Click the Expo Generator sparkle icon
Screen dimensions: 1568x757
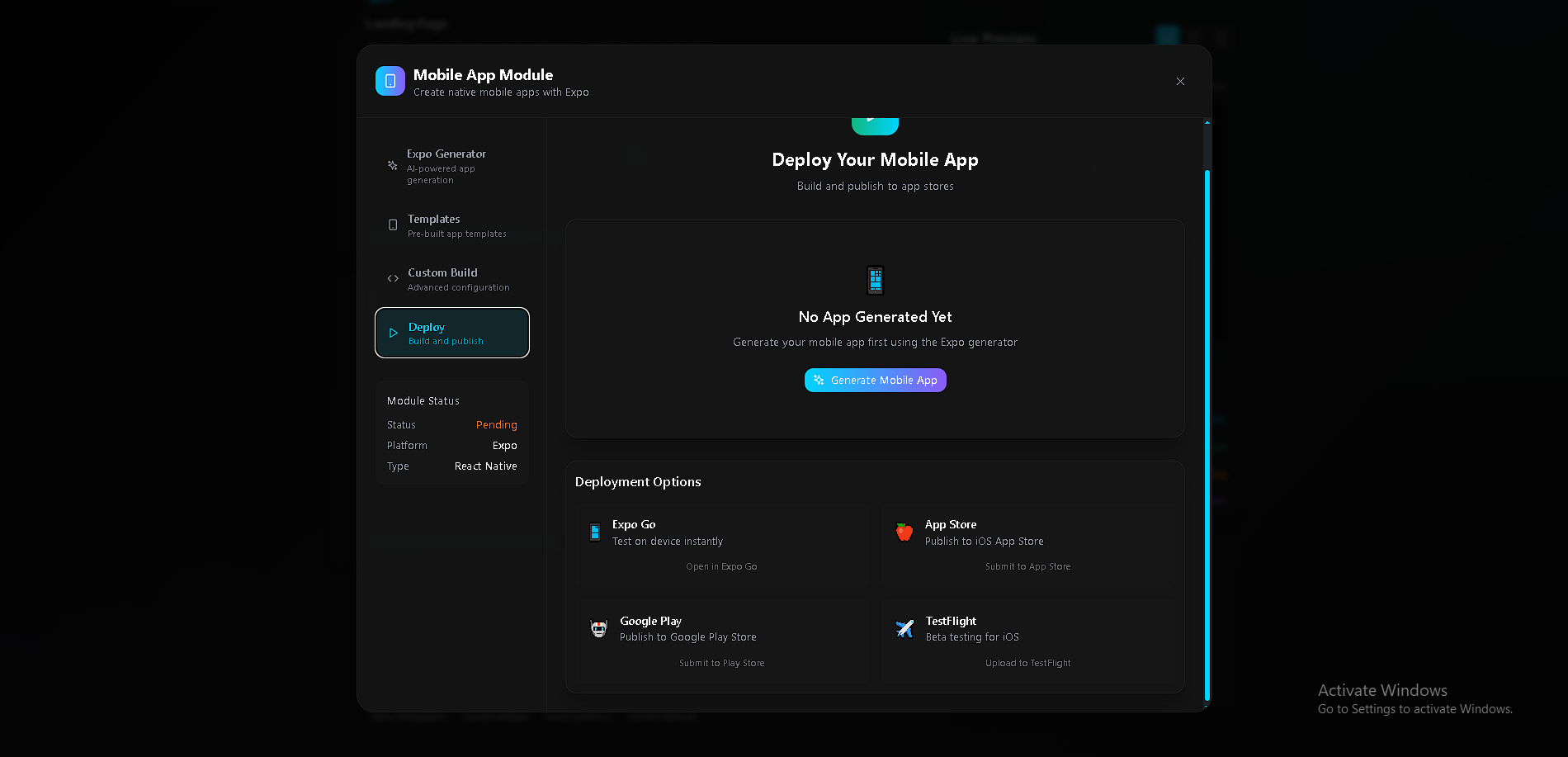pos(393,165)
